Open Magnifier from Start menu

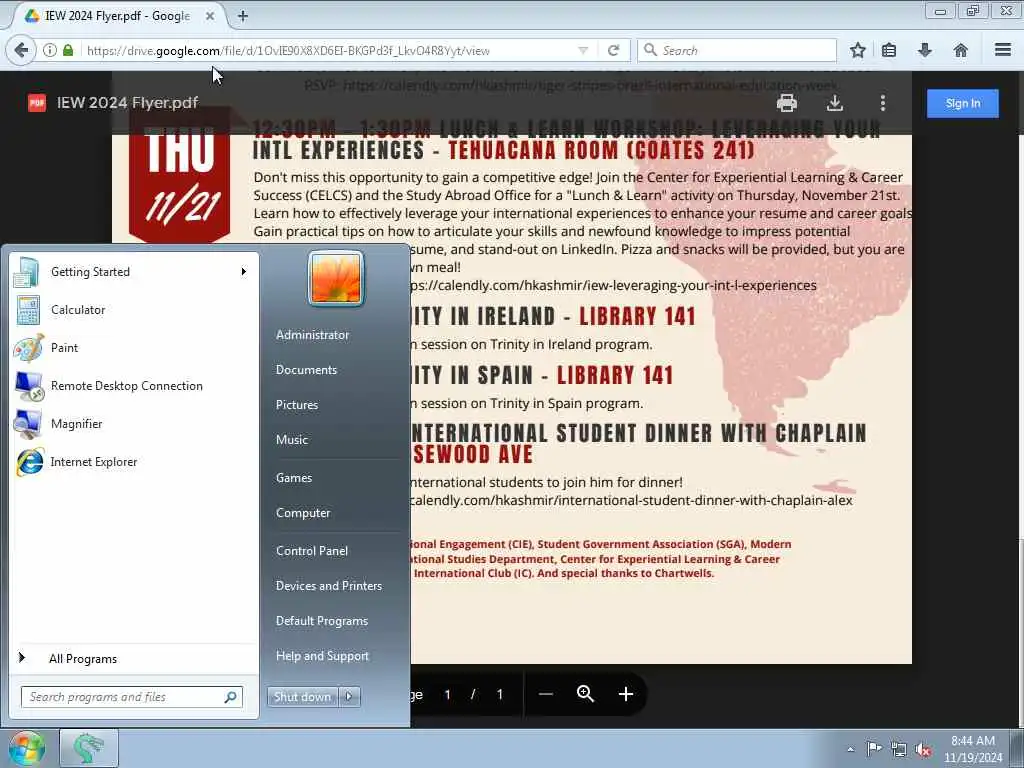[132, 424]
